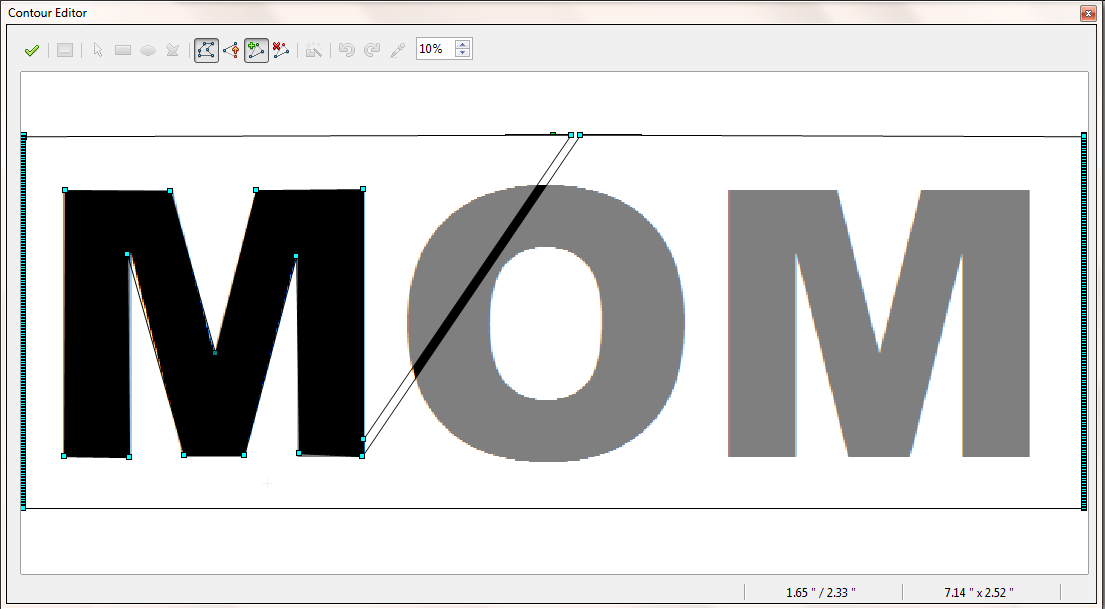Click the green checkmark to apply contour
This screenshot has width=1105, height=609.
click(31, 51)
